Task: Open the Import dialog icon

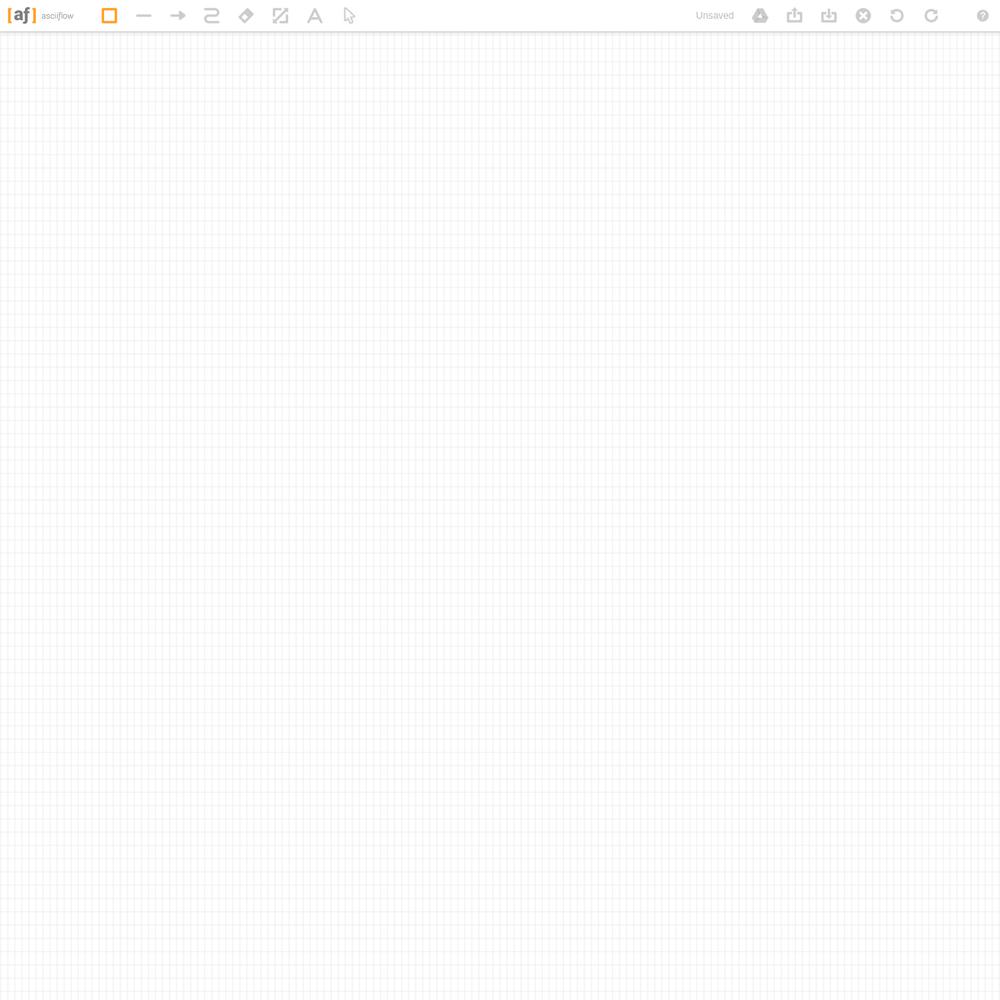Action: [828, 15]
